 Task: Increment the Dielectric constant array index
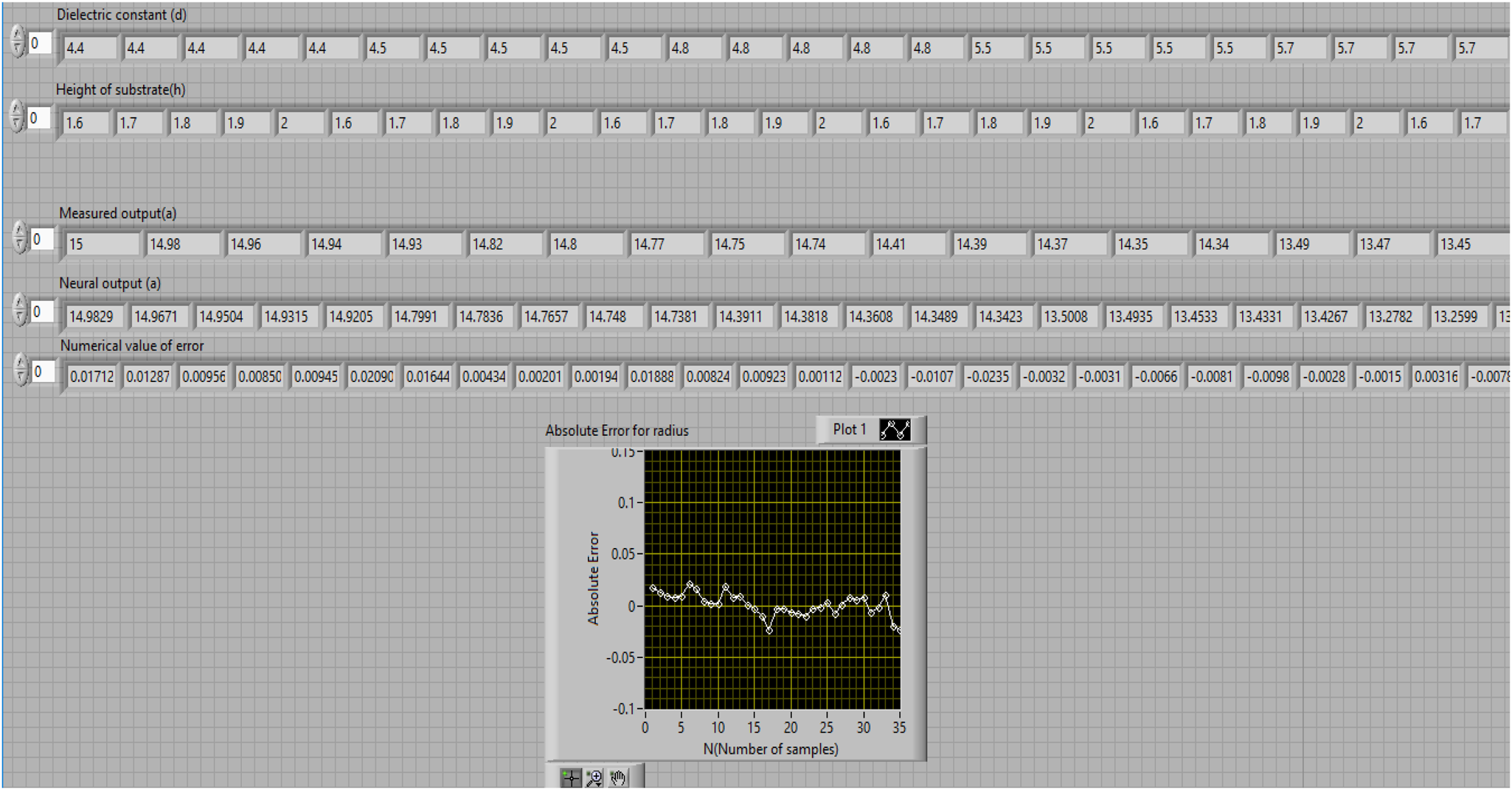pyautogui.click(x=18, y=35)
